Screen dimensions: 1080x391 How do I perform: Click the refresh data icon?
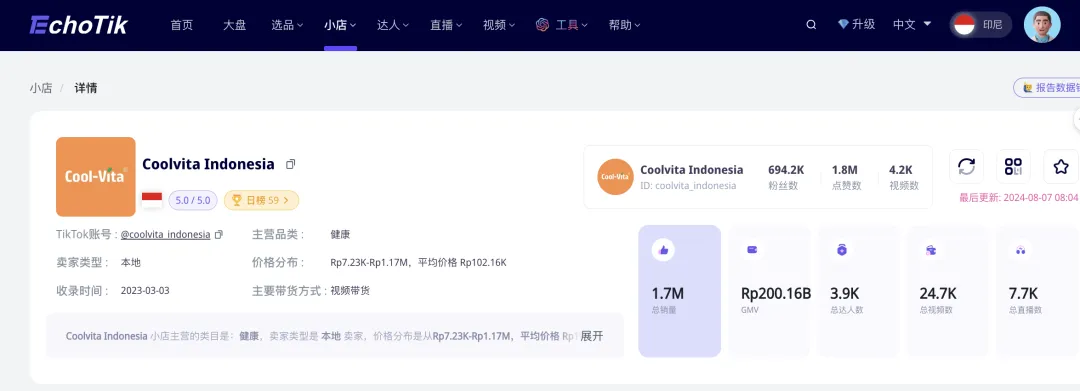point(966,167)
